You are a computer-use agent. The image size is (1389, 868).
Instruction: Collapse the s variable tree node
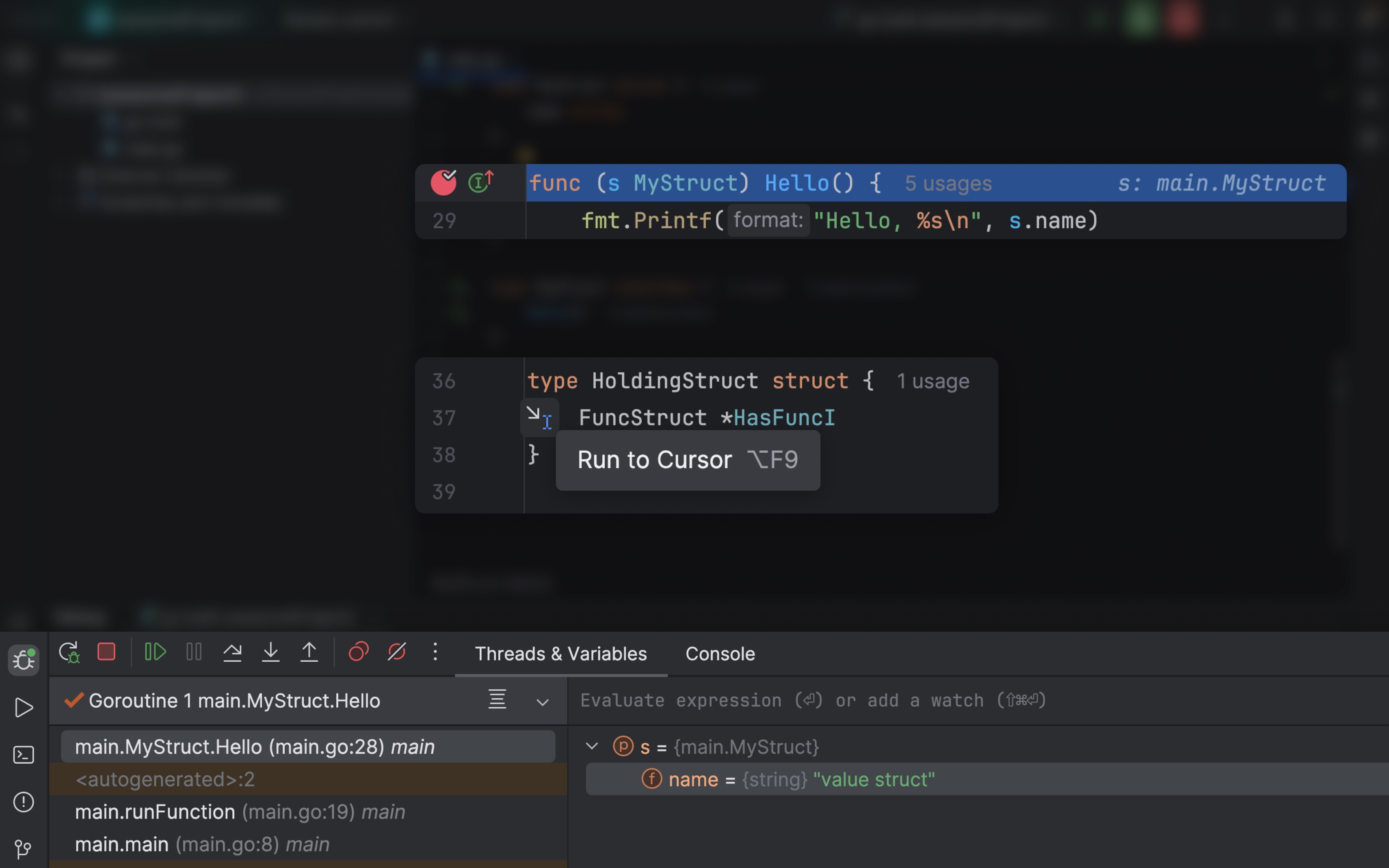[592, 746]
